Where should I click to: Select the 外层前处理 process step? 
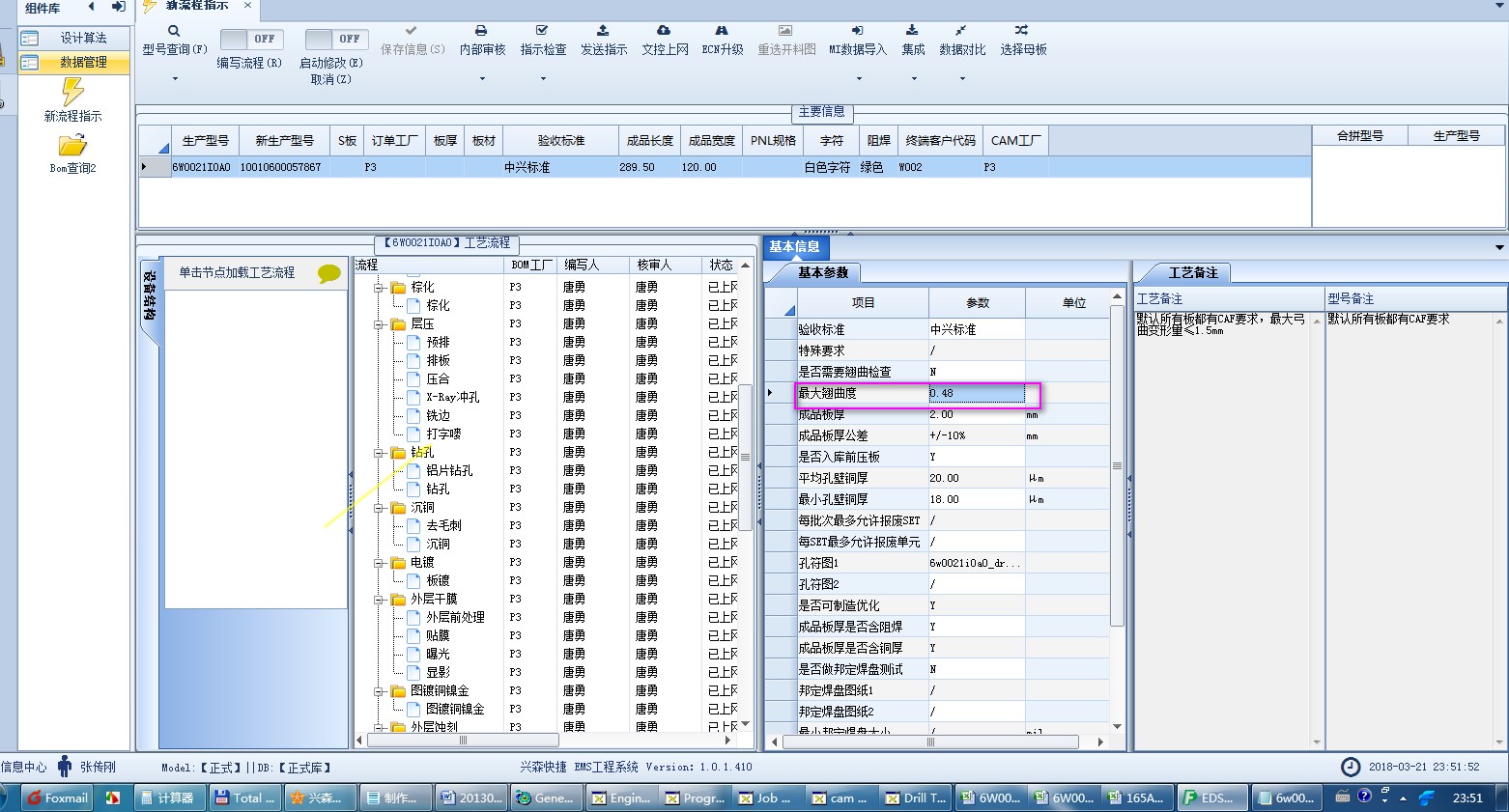[455, 617]
